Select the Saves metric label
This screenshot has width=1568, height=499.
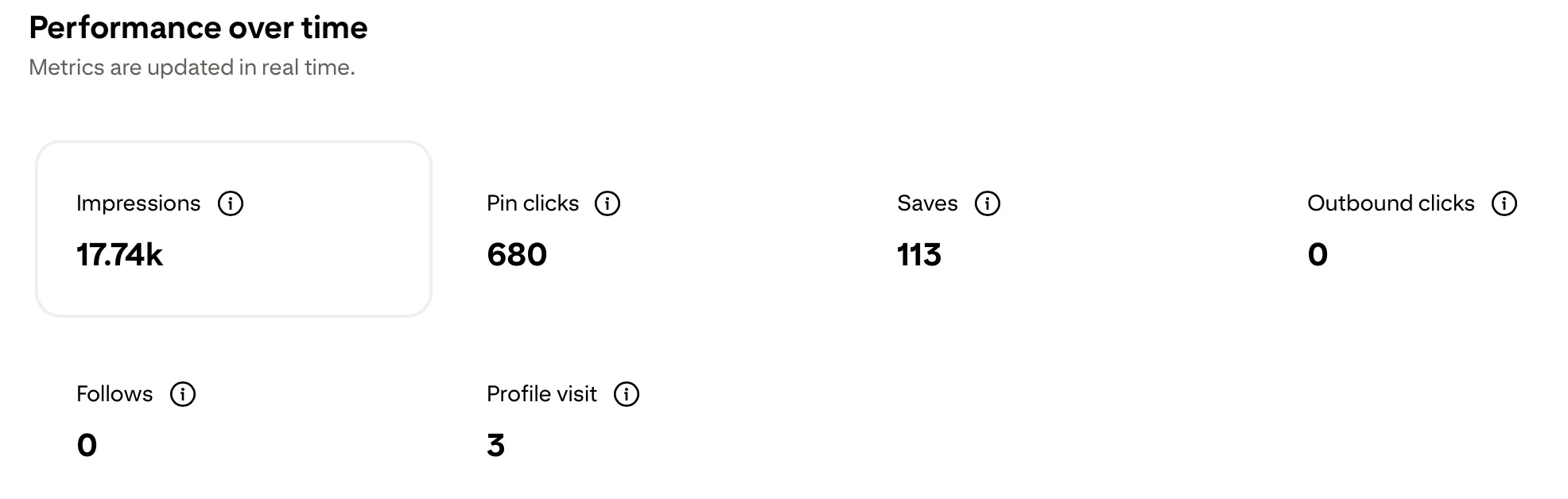point(927,203)
